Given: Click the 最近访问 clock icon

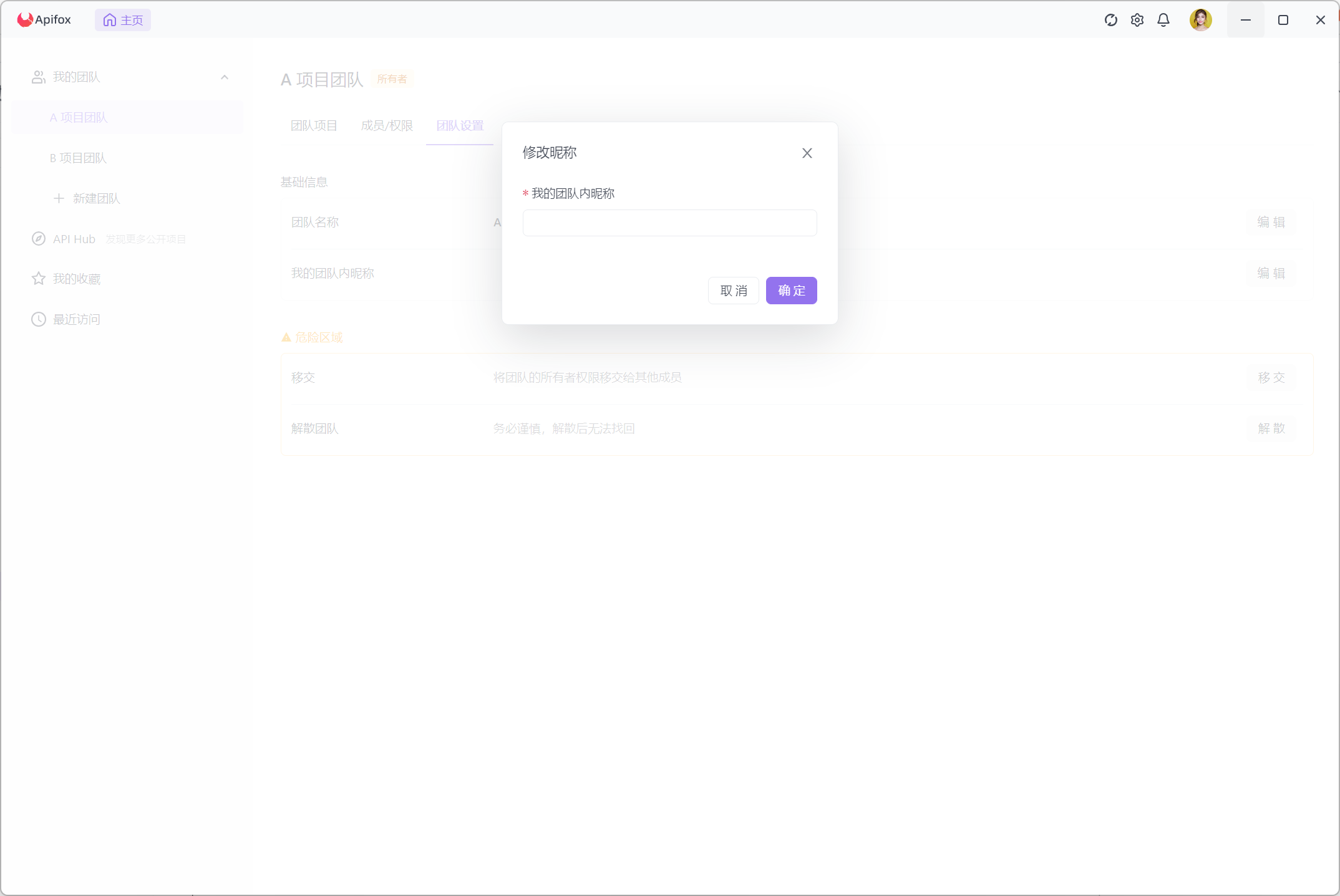Looking at the screenshot, I should pos(39,319).
